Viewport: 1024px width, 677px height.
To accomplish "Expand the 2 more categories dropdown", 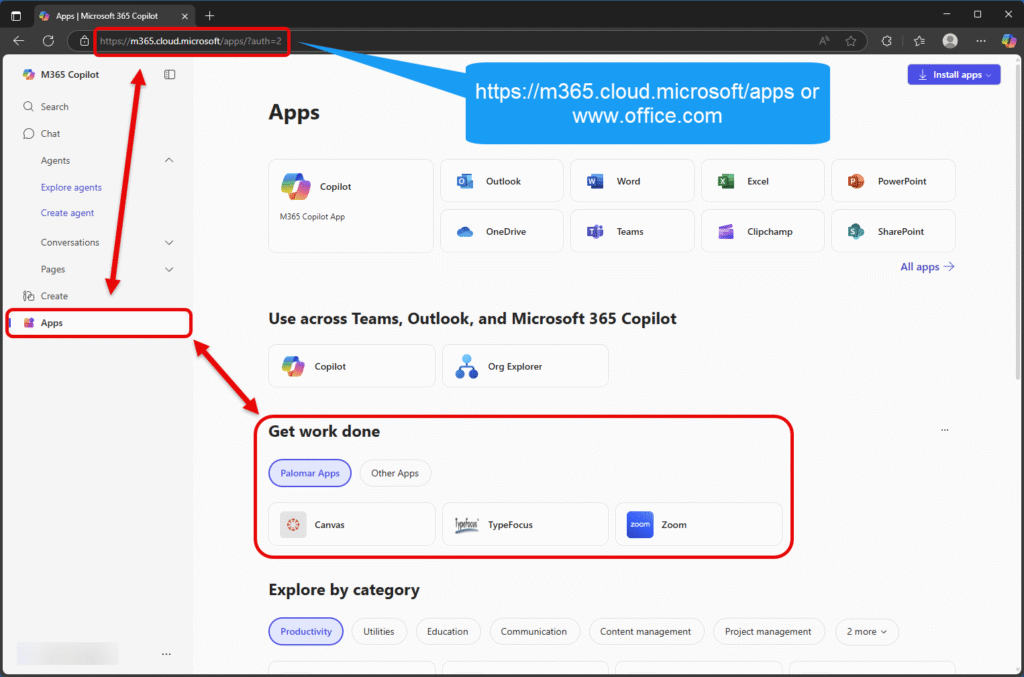I will point(867,631).
